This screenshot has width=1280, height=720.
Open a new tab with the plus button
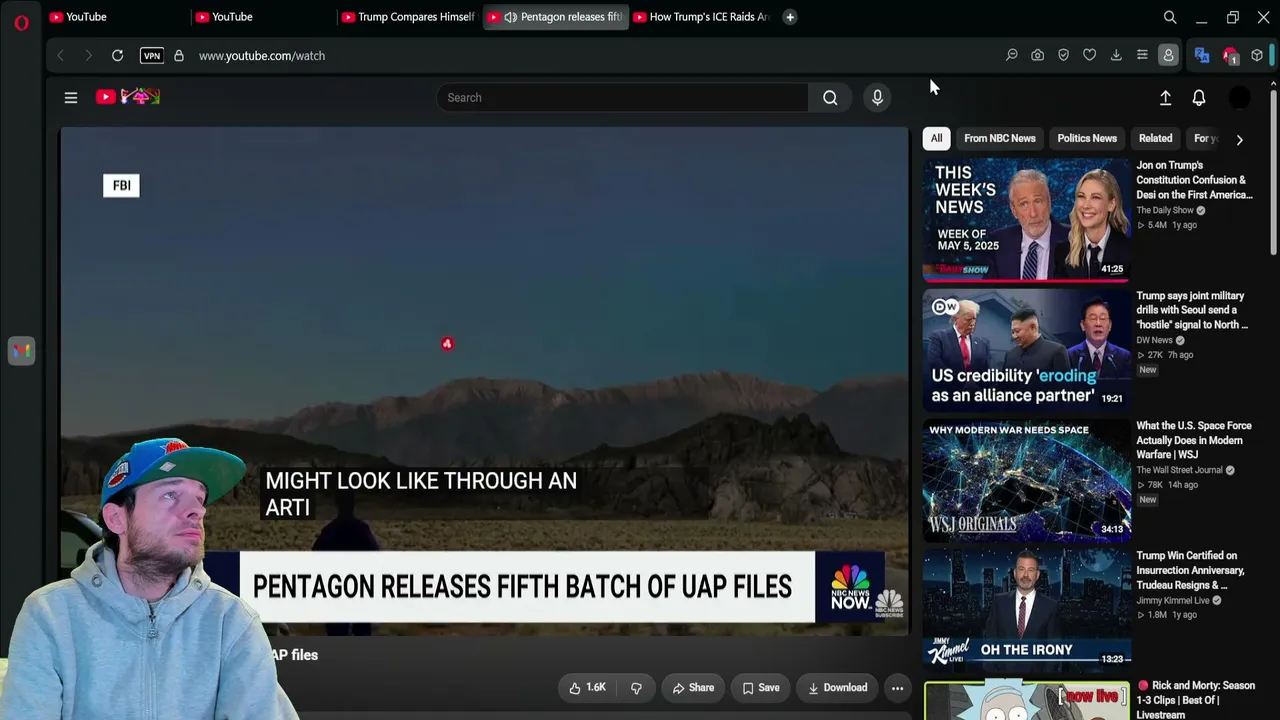(790, 17)
